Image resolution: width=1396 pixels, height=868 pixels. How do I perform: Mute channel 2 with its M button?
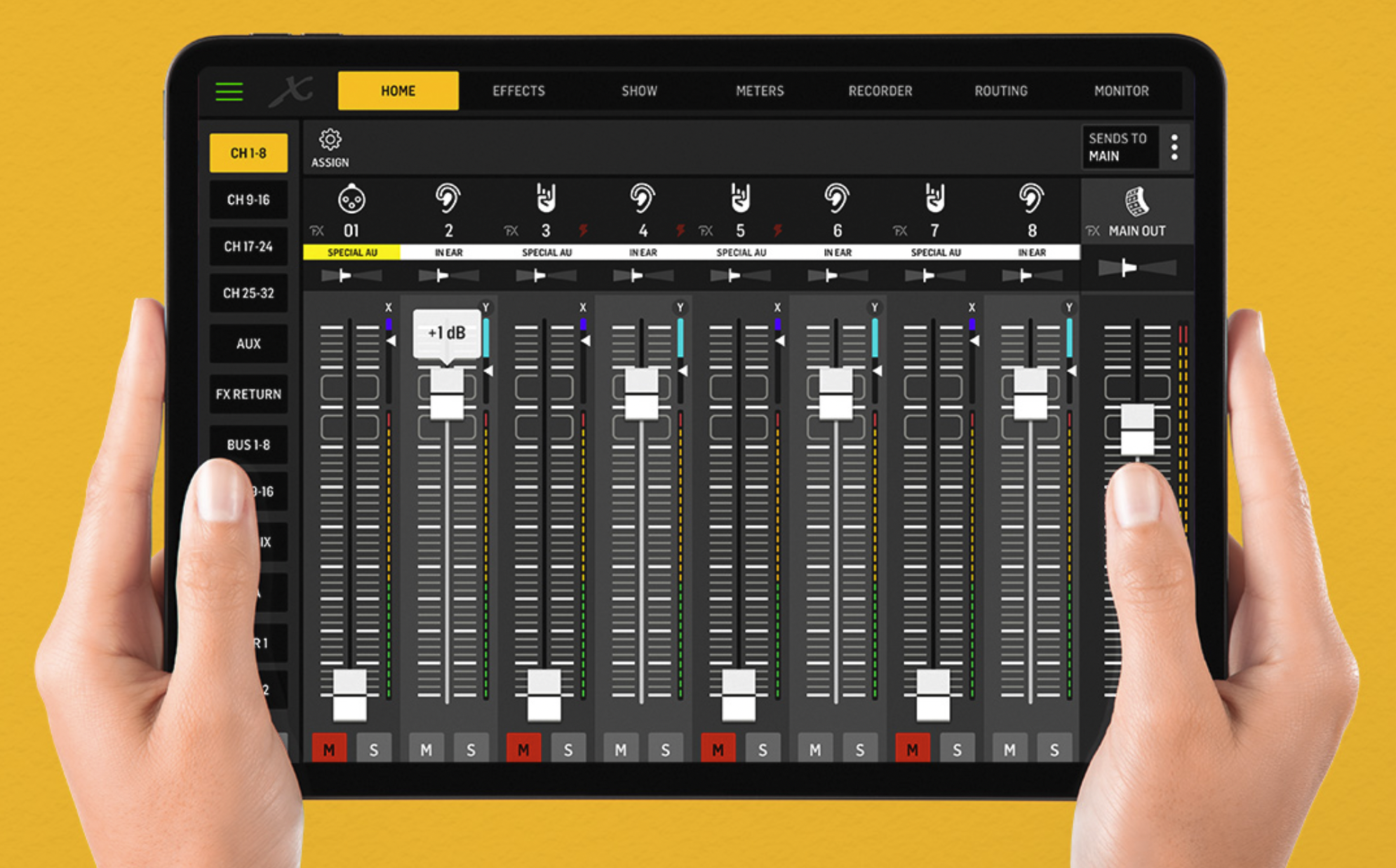click(425, 749)
